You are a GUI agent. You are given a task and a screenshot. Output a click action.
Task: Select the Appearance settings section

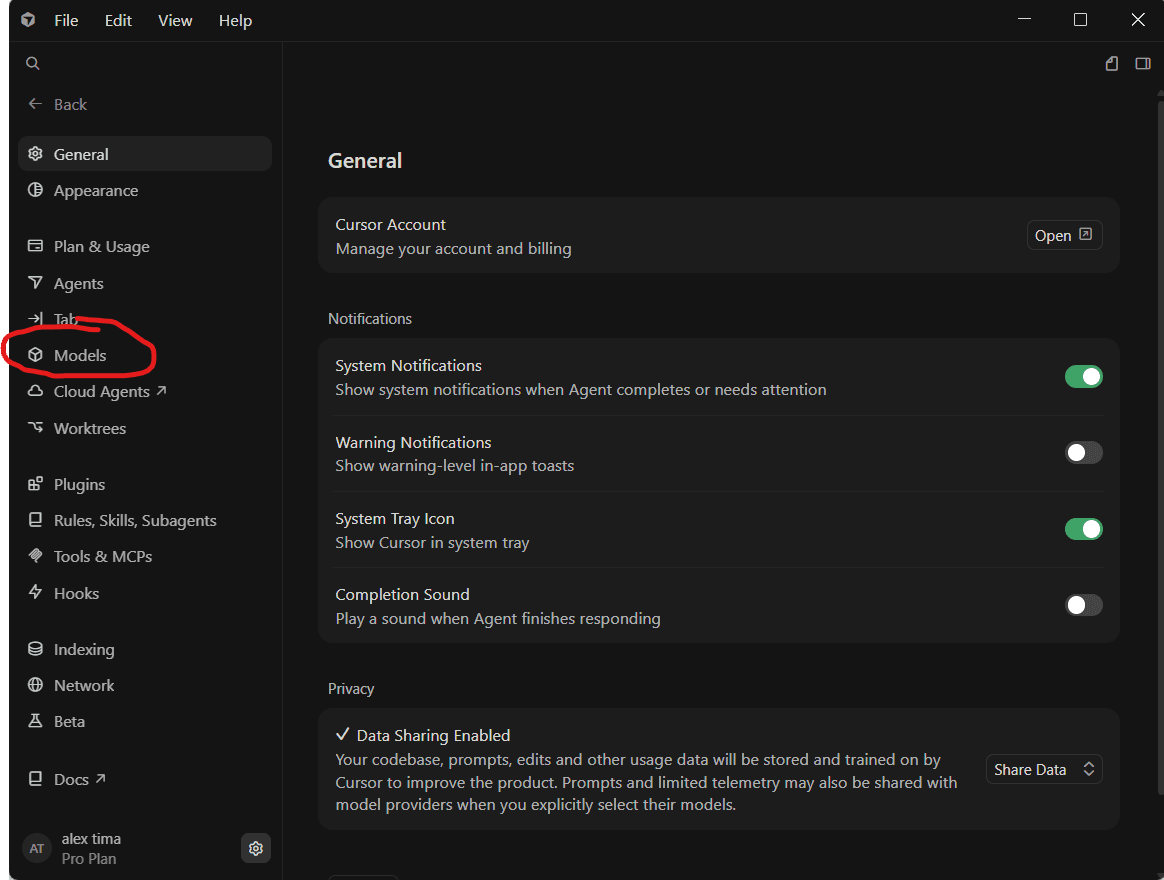point(145,190)
